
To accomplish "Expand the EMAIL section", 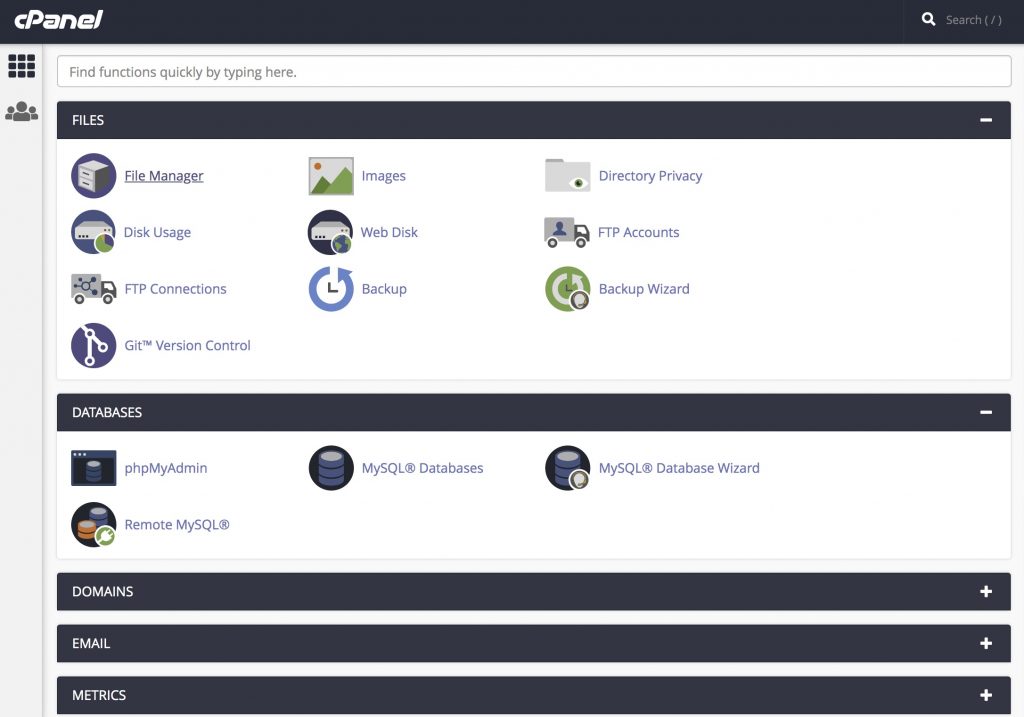I will tap(986, 643).
